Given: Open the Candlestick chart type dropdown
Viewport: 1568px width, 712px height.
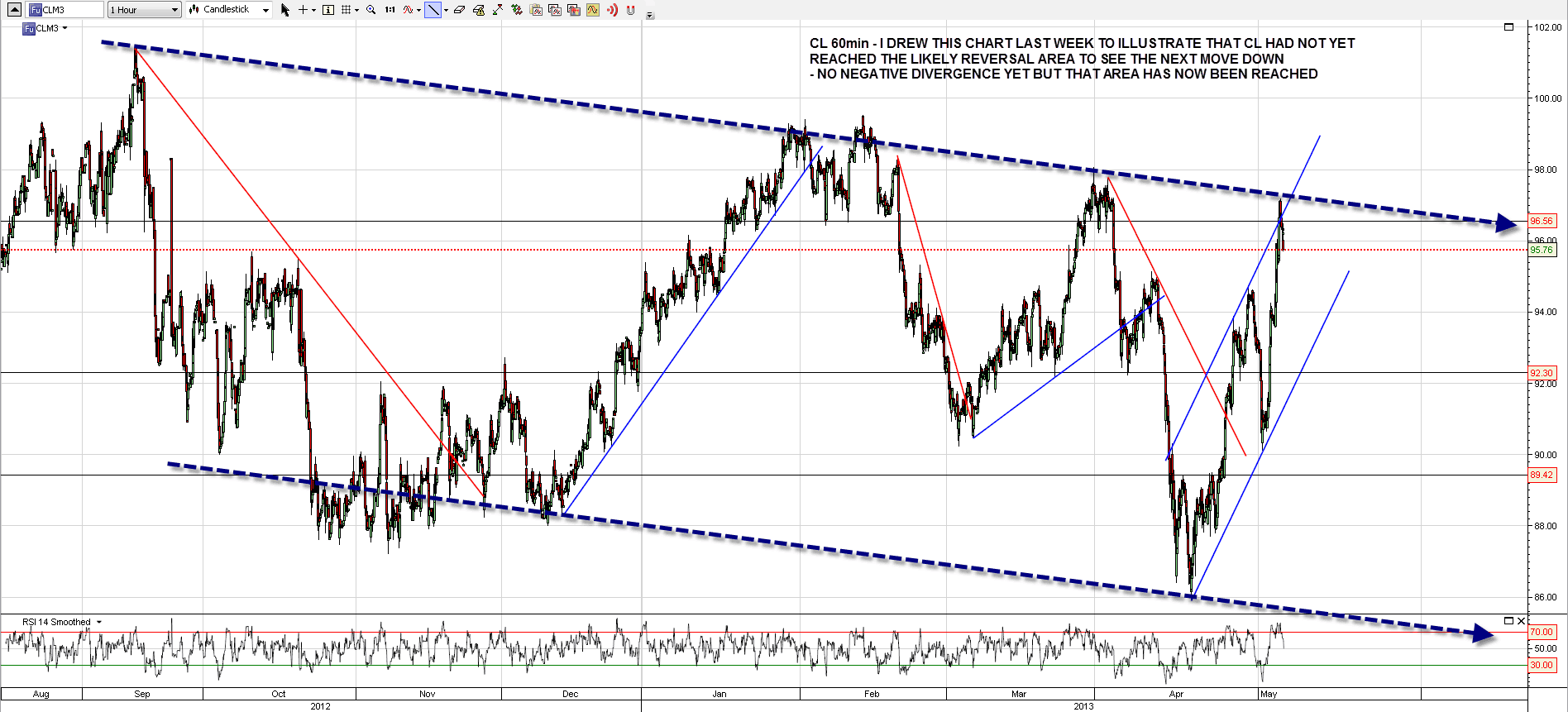Looking at the screenshot, I should 229,10.
